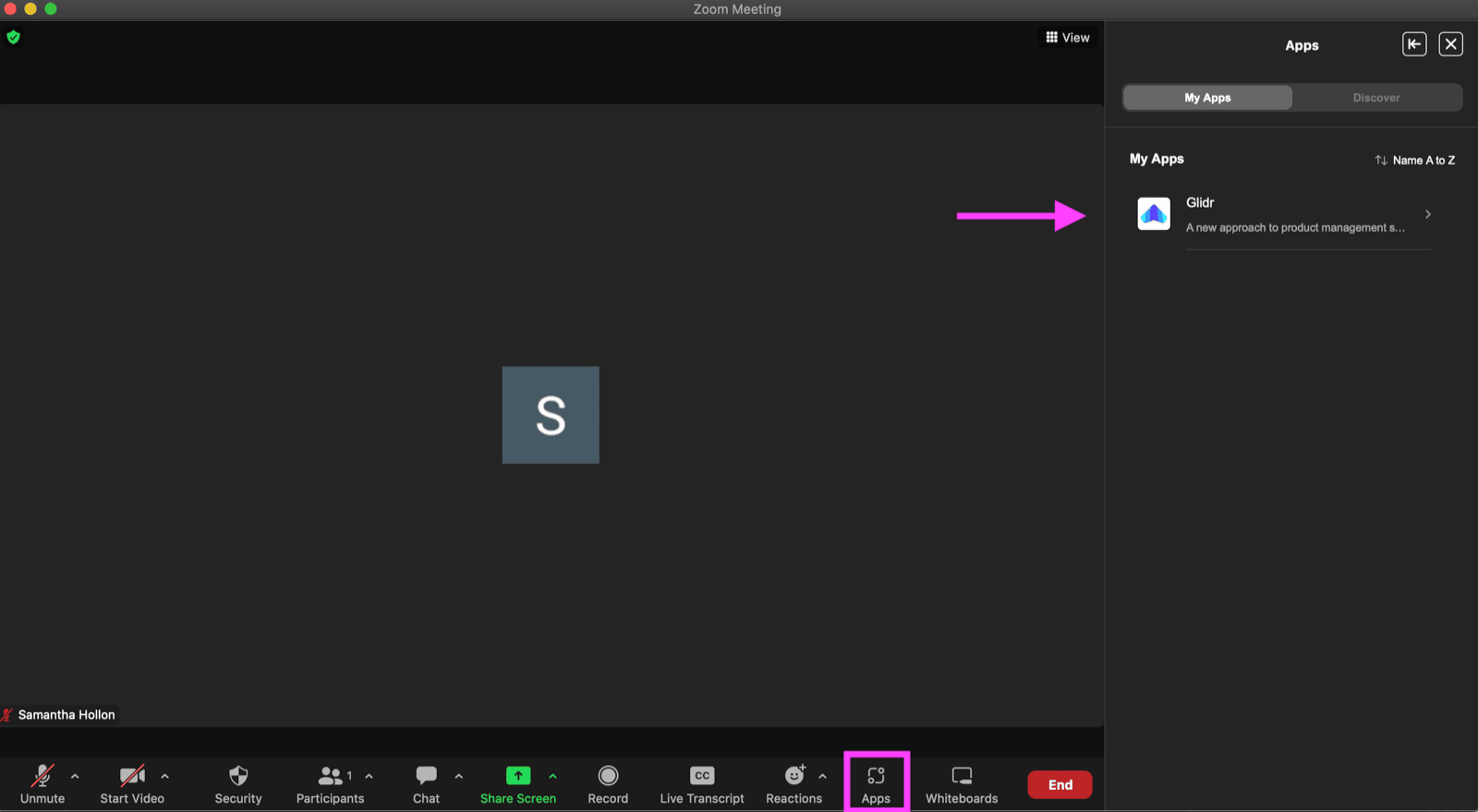Click the Glidr chevron arrow
1478x812 pixels.
click(x=1428, y=214)
